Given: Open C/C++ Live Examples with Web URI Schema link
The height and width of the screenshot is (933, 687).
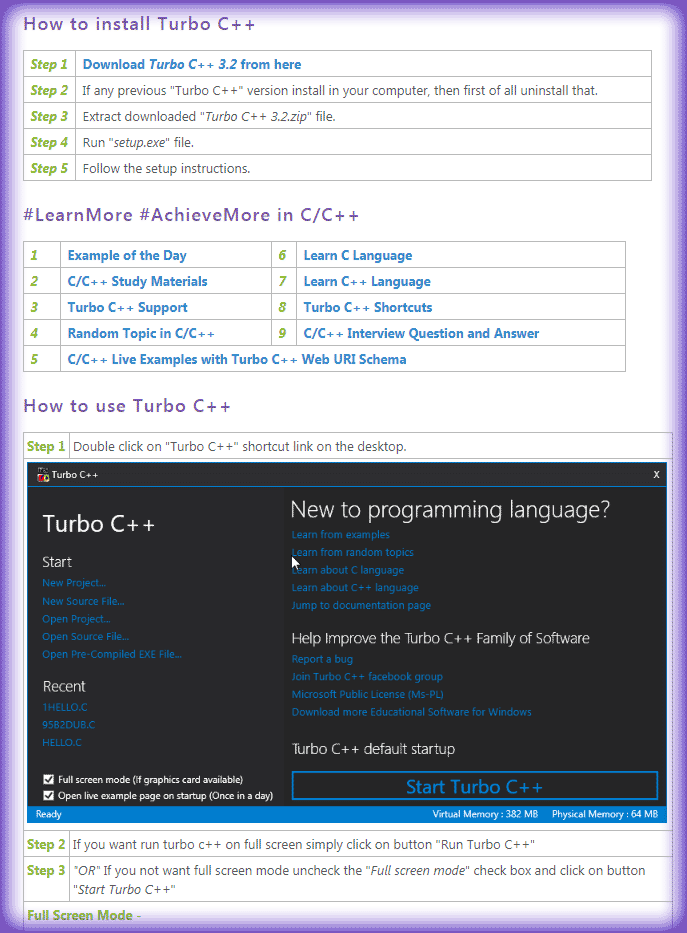Looking at the screenshot, I should click(237, 359).
